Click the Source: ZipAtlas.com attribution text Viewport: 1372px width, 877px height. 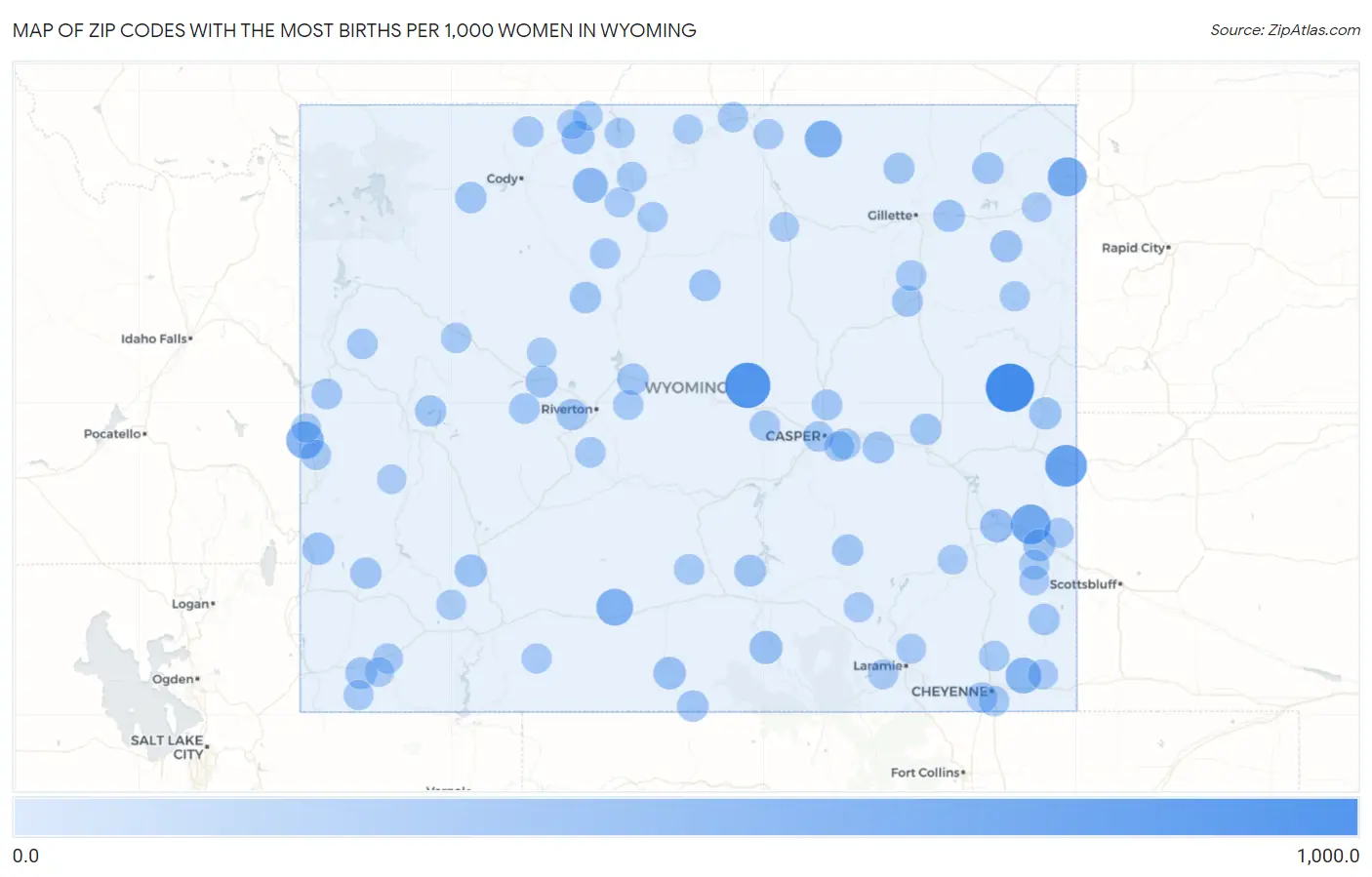point(1285,30)
